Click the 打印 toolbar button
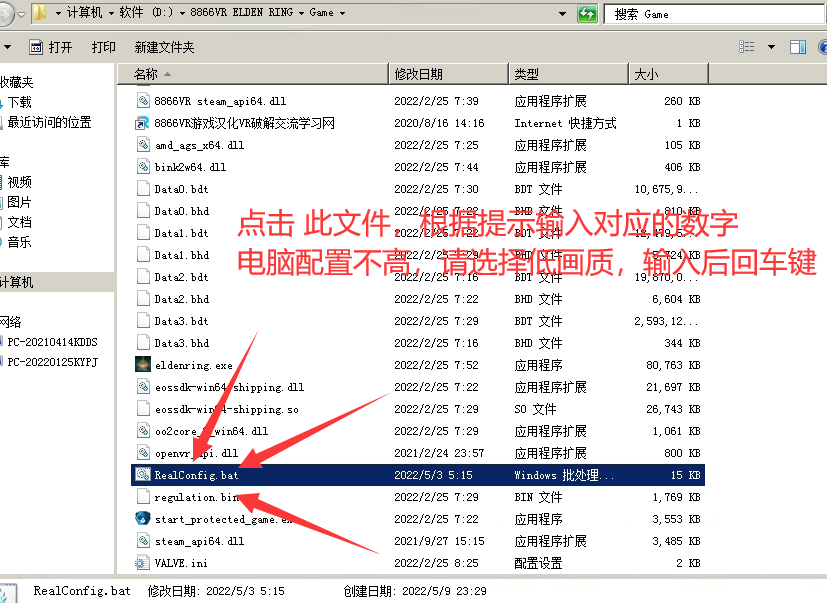This screenshot has height=603, width=827. click(x=103, y=47)
